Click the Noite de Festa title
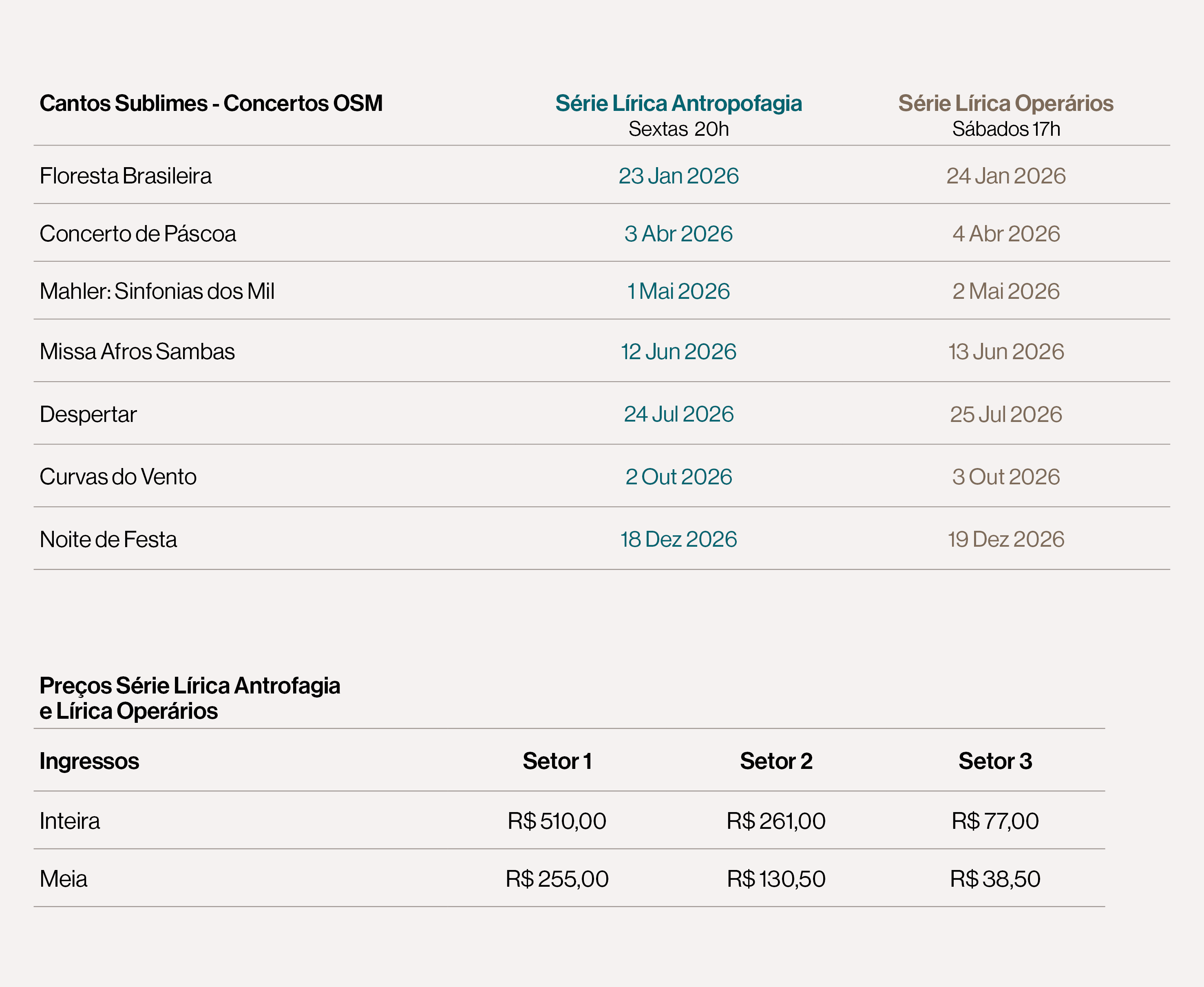This screenshot has width=1204, height=987. (108, 539)
